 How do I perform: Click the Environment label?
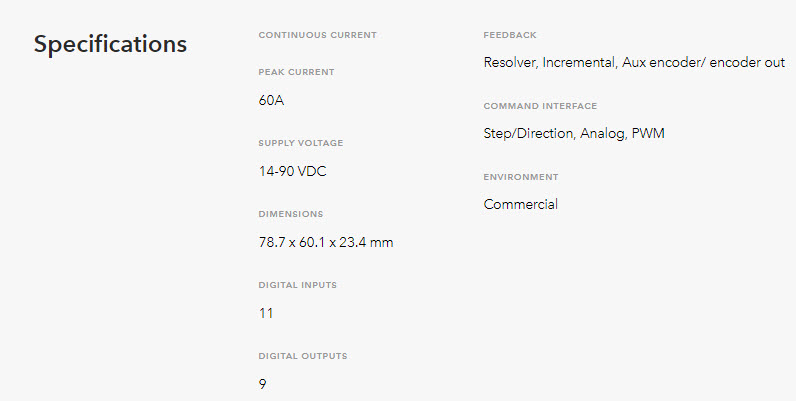[521, 177]
